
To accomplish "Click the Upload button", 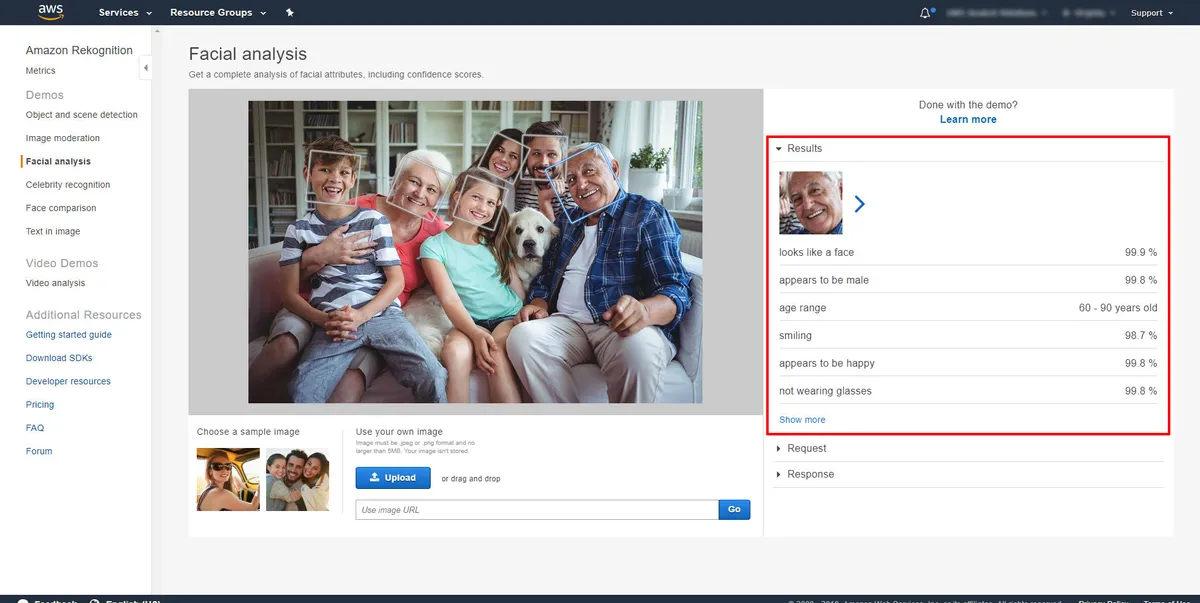I will coord(393,478).
